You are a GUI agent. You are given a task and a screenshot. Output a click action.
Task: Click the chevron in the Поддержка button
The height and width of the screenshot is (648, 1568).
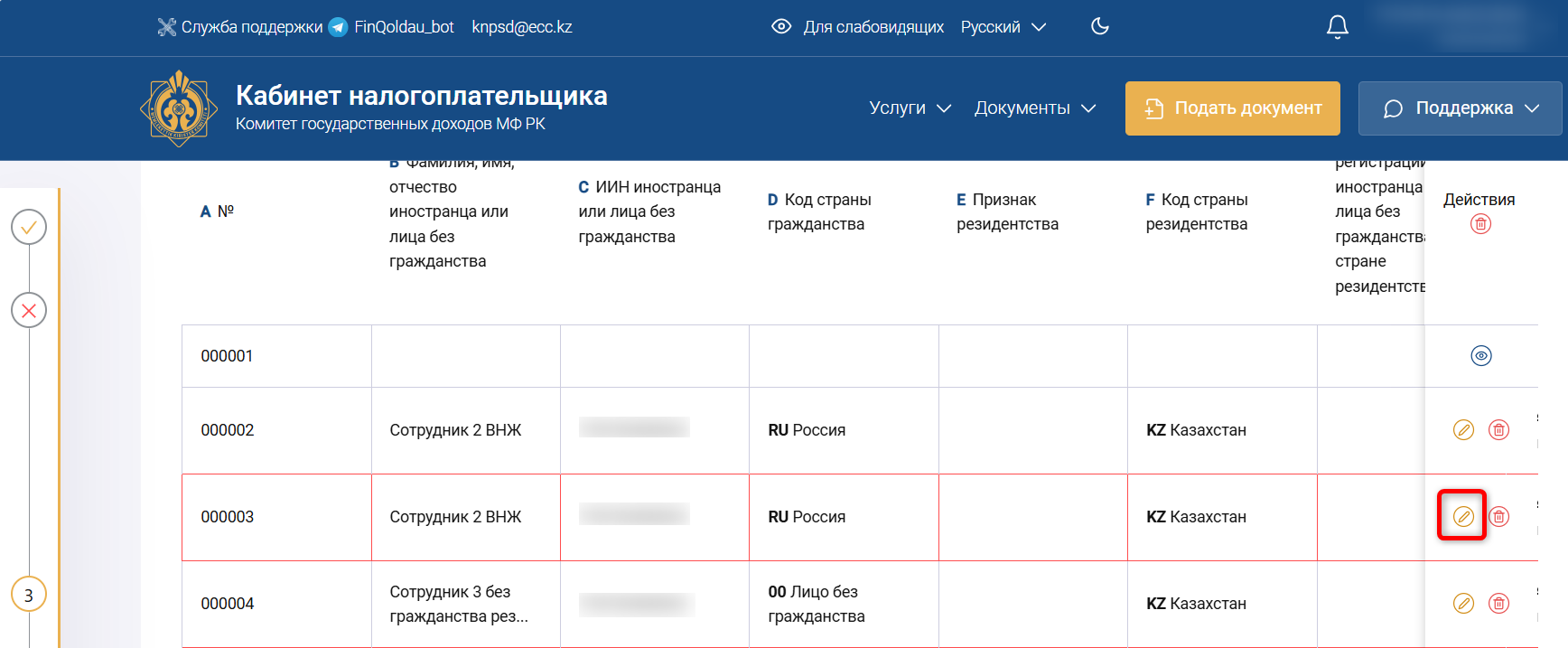(1532, 108)
